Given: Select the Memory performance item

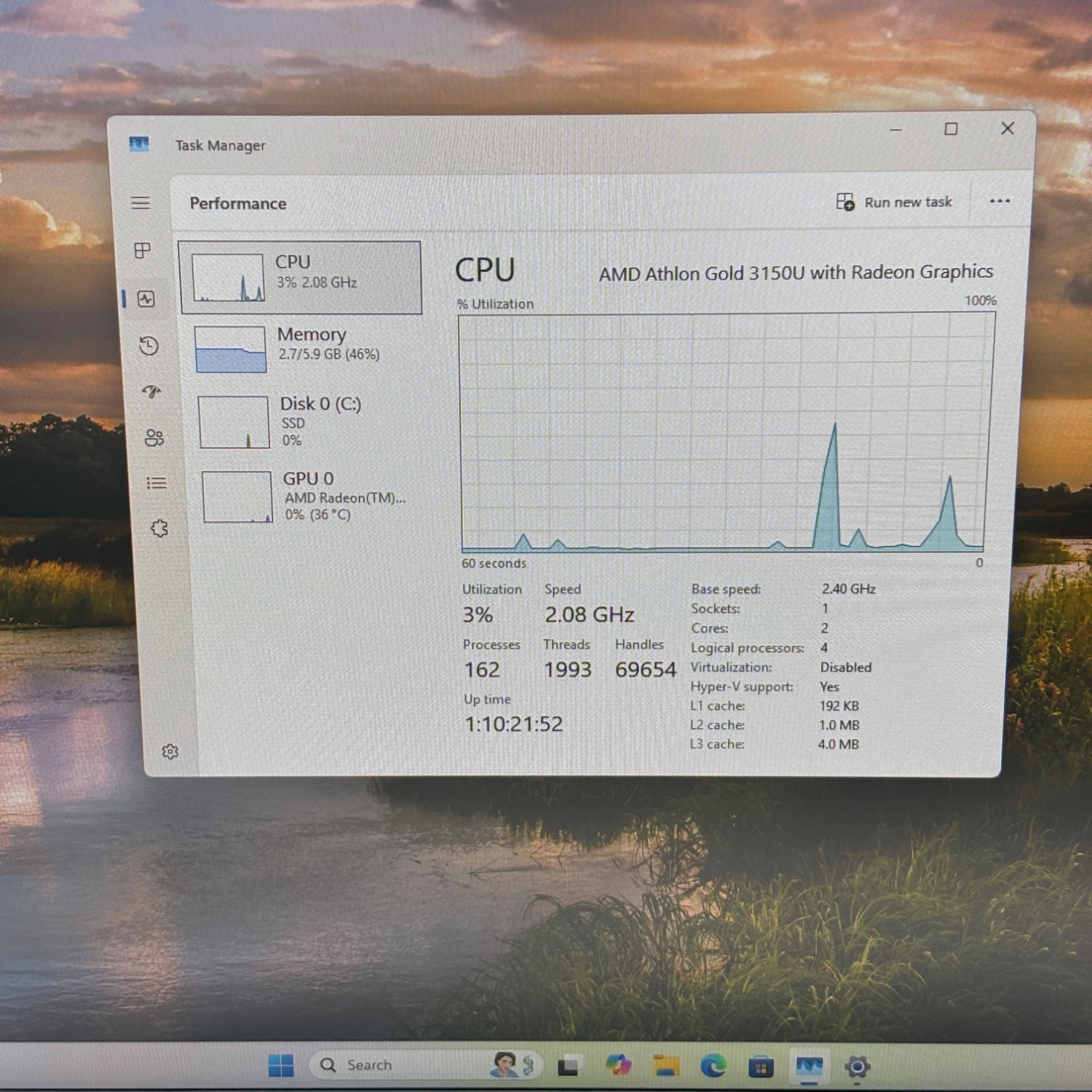Looking at the screenshot, I should [x=303, y=348].
